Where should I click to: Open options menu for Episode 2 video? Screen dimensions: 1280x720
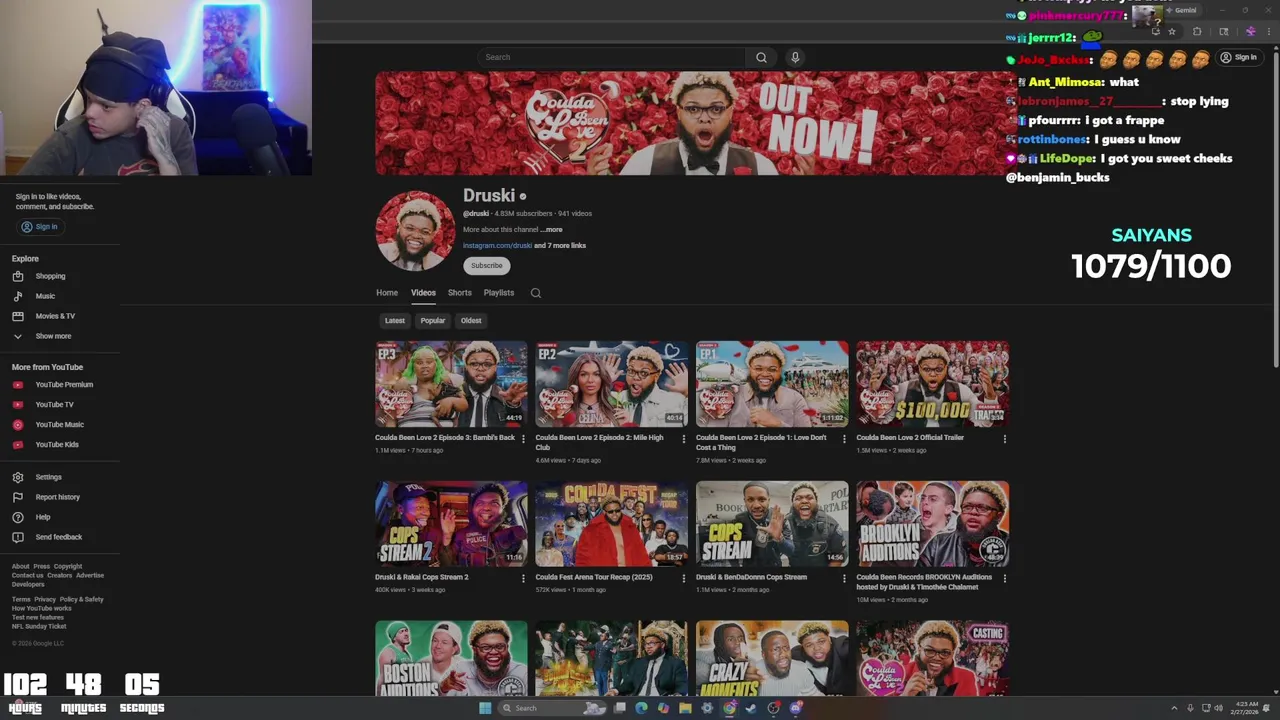coord(684,438)
